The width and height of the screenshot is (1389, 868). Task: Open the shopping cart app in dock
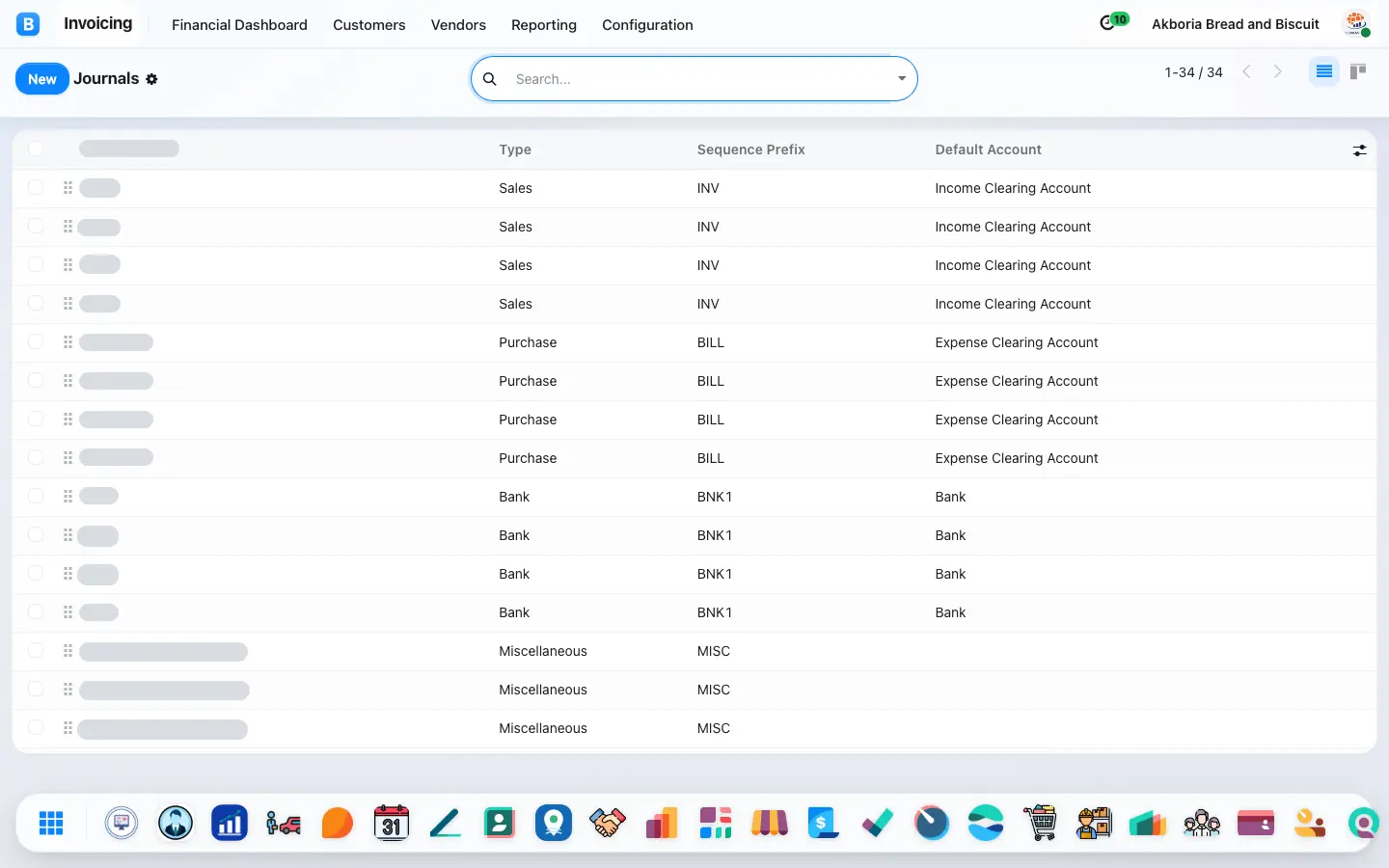tap(1040, 823)
